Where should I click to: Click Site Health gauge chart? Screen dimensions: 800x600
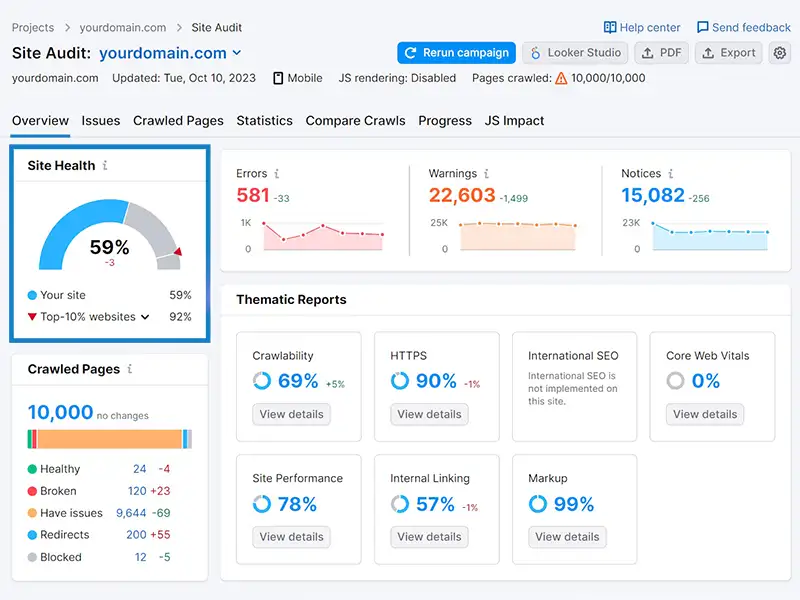click(x=110, y=235)
